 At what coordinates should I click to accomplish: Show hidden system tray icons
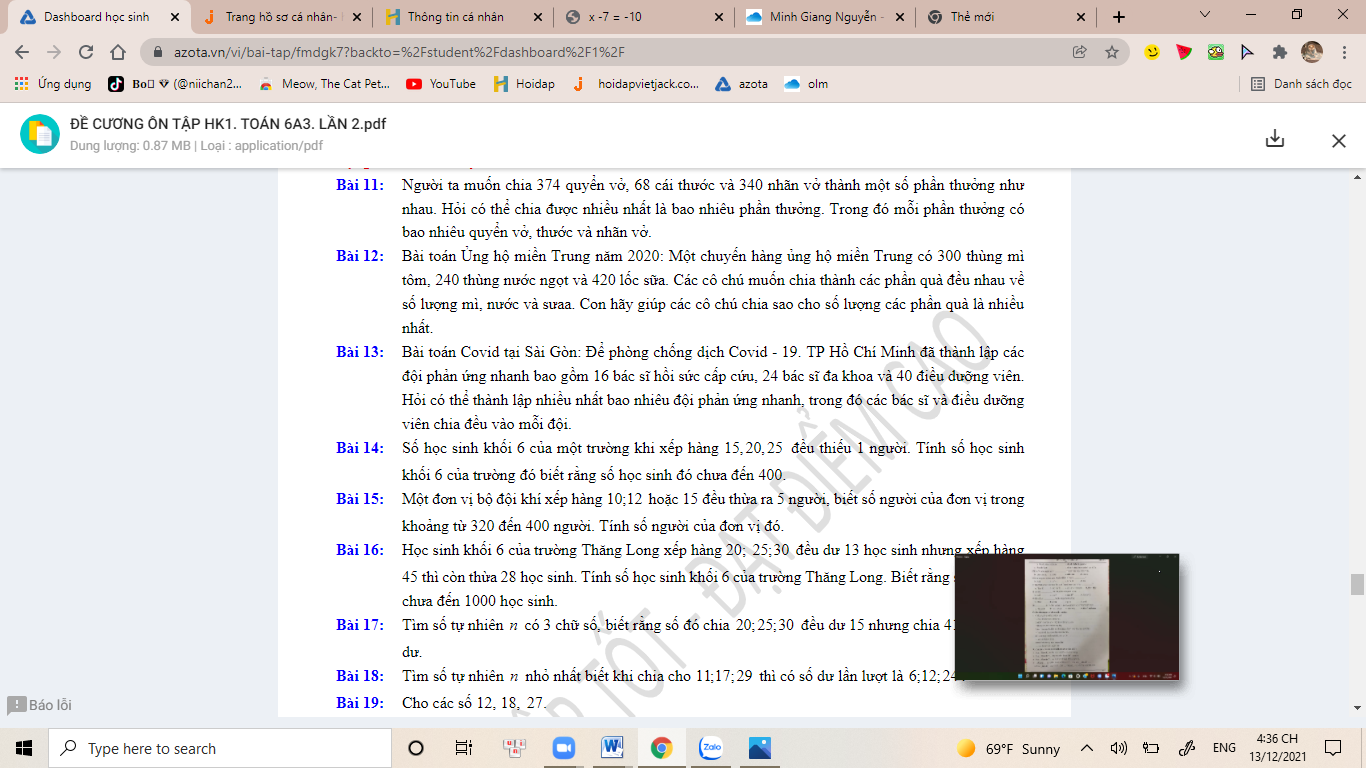click(1087, 748)
